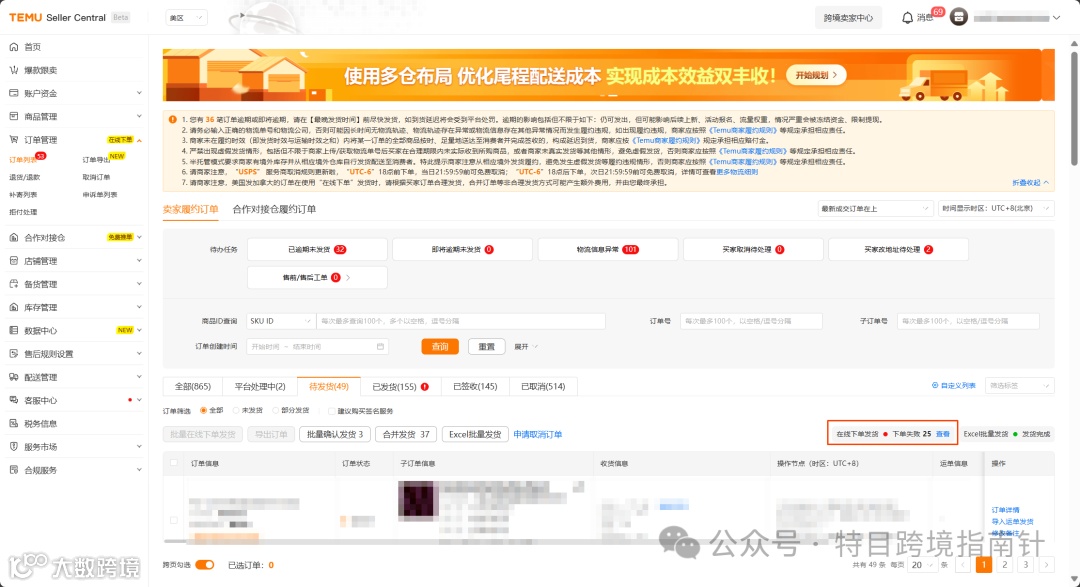This screenshot has height=587, width=1080.
Task: Click the 客服中心 chat icon
Action: [x=14, y=400]
